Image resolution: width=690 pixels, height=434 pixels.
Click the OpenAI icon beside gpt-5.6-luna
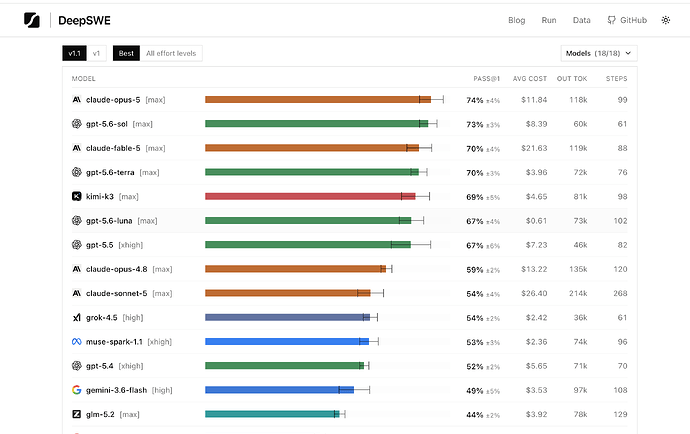tap(77, 221)
